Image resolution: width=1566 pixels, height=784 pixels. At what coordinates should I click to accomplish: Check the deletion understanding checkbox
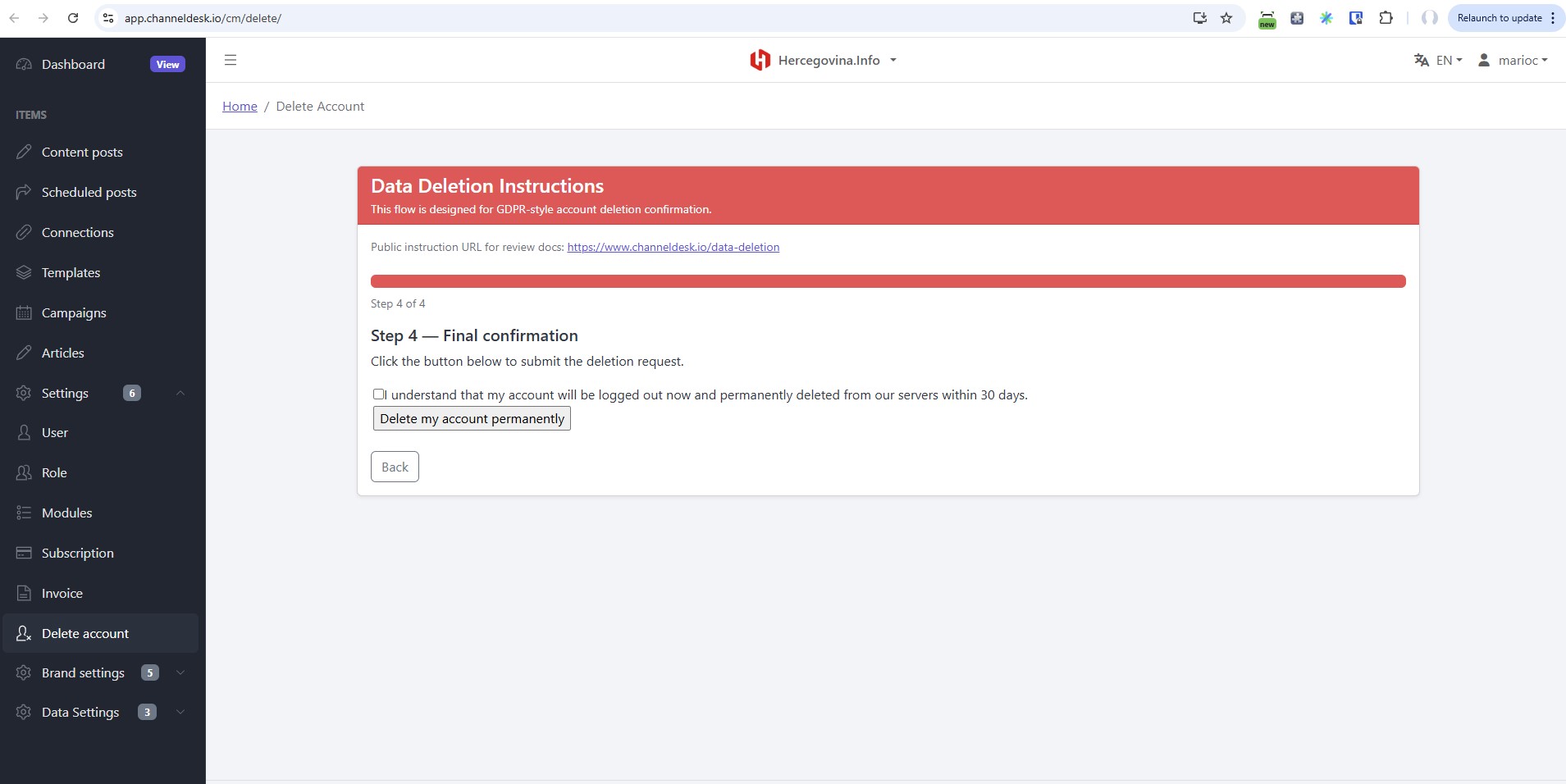coord(378,394)
